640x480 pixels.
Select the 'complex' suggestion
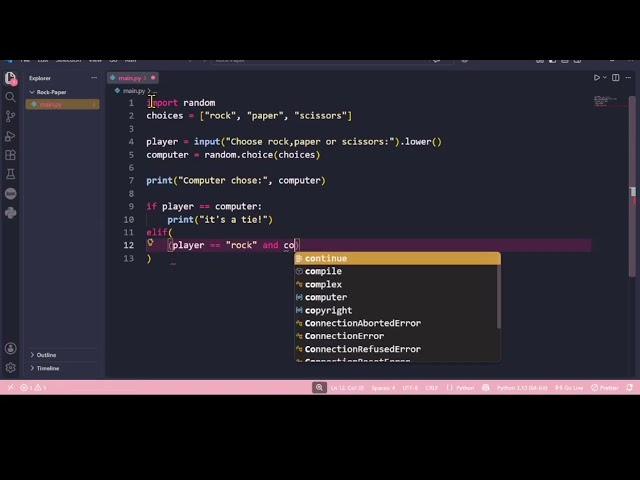[396, 284]
